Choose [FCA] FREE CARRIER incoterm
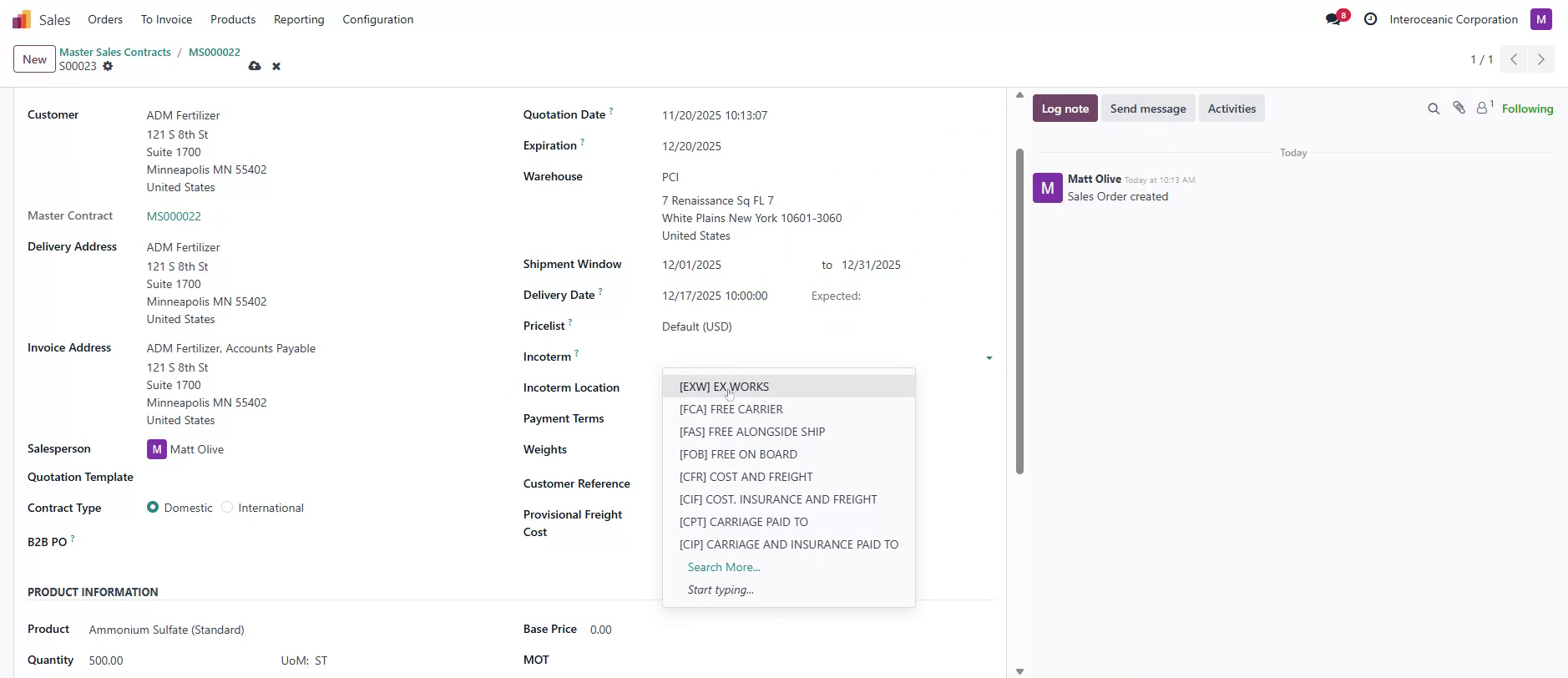This screenshot has width=1568, height=678. click(789, 409)
